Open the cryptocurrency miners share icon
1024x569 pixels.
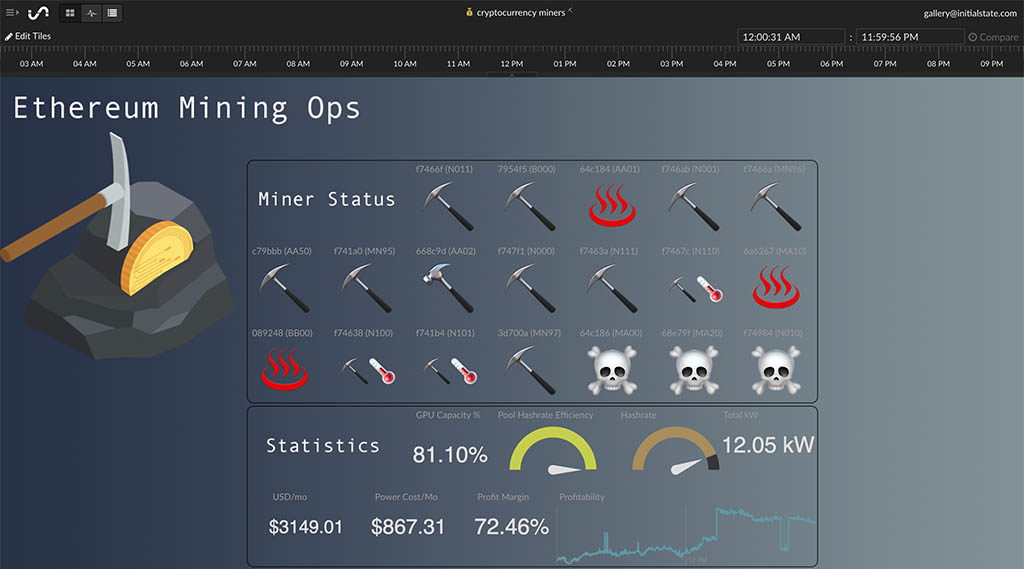pyautogui.click(x=571, y=12)
